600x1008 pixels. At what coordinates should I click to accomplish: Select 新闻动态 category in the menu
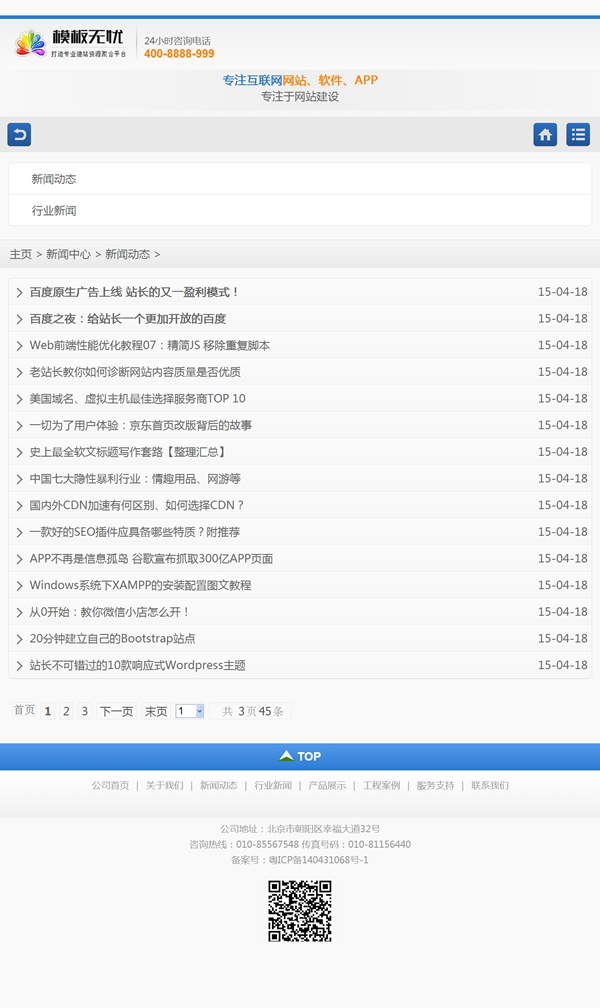54,179
